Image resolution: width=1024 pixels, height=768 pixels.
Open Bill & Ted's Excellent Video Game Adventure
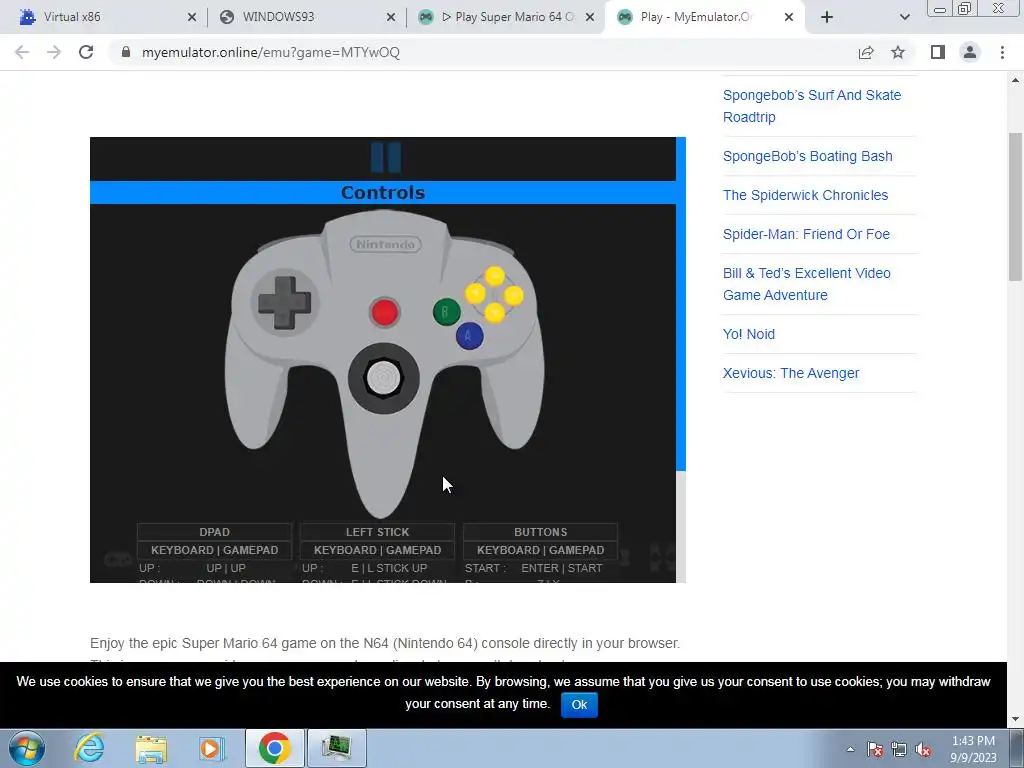coord(807,284)
